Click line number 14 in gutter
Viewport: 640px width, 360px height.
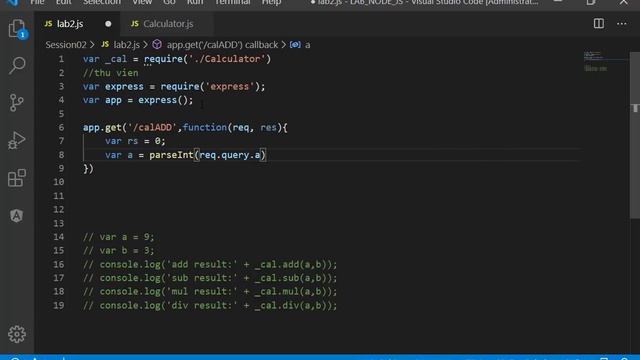[x=58, y=237]
